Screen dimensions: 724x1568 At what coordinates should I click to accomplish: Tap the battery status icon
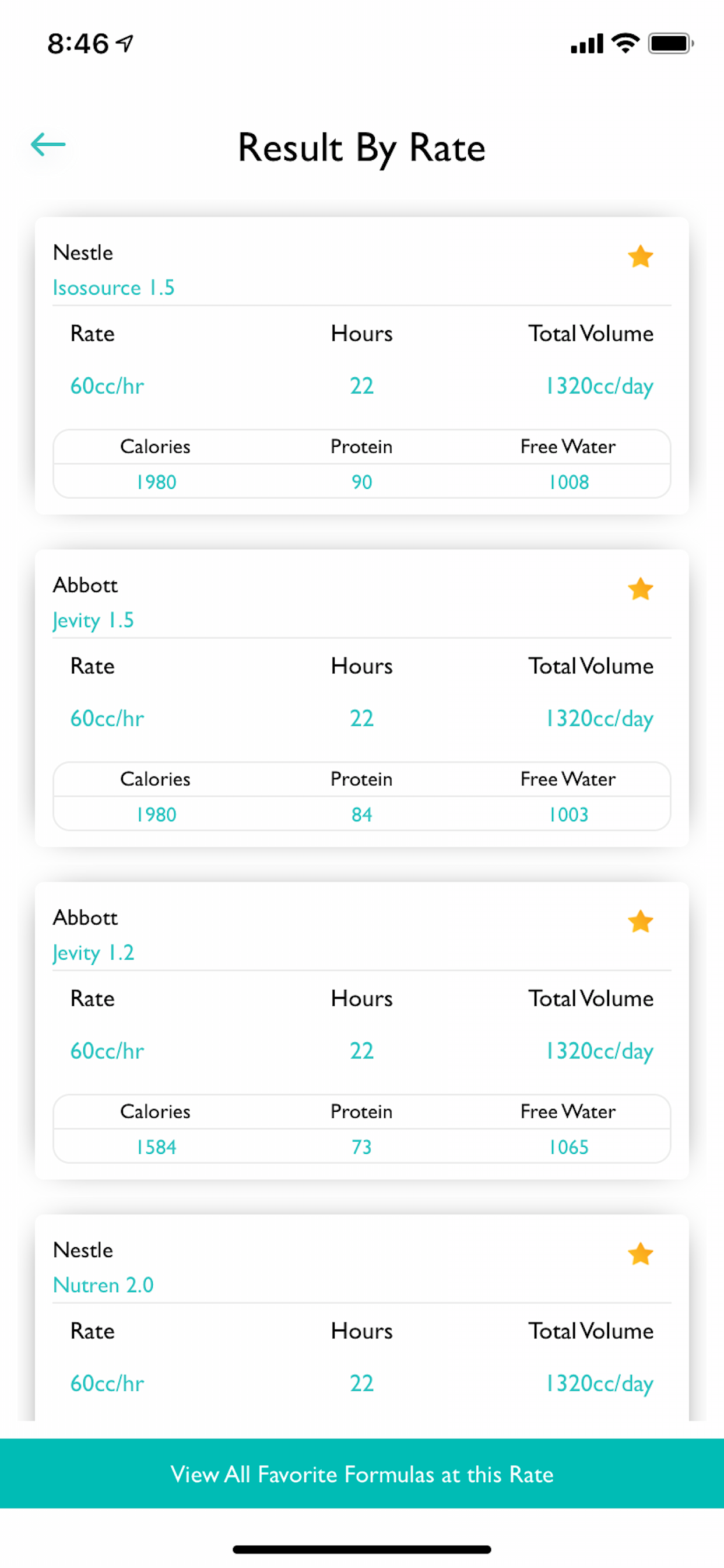coord(670,43)
